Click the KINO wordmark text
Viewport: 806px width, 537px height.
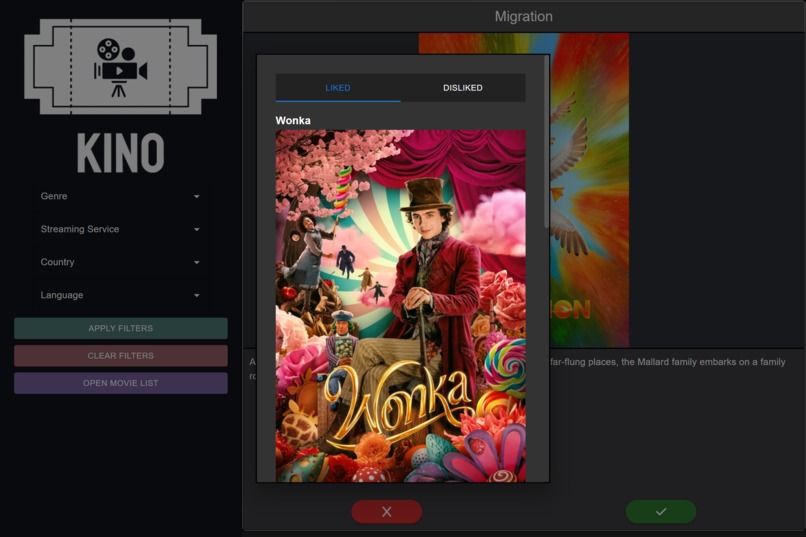[121, 153]
